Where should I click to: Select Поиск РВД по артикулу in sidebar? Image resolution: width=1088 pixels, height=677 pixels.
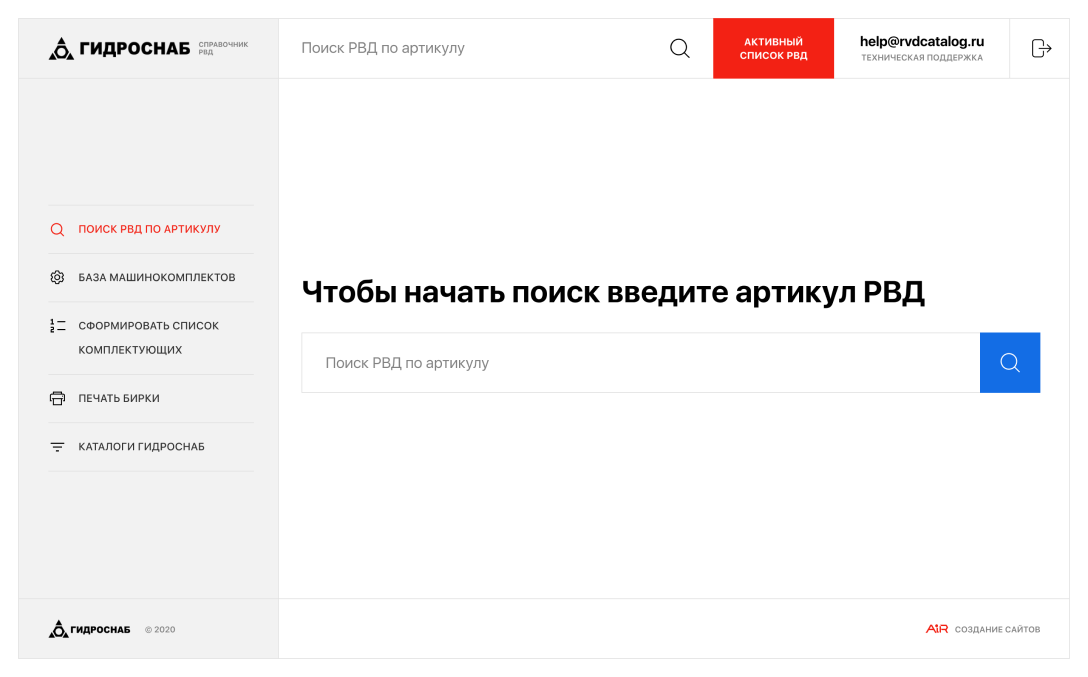tap(149, 229)
